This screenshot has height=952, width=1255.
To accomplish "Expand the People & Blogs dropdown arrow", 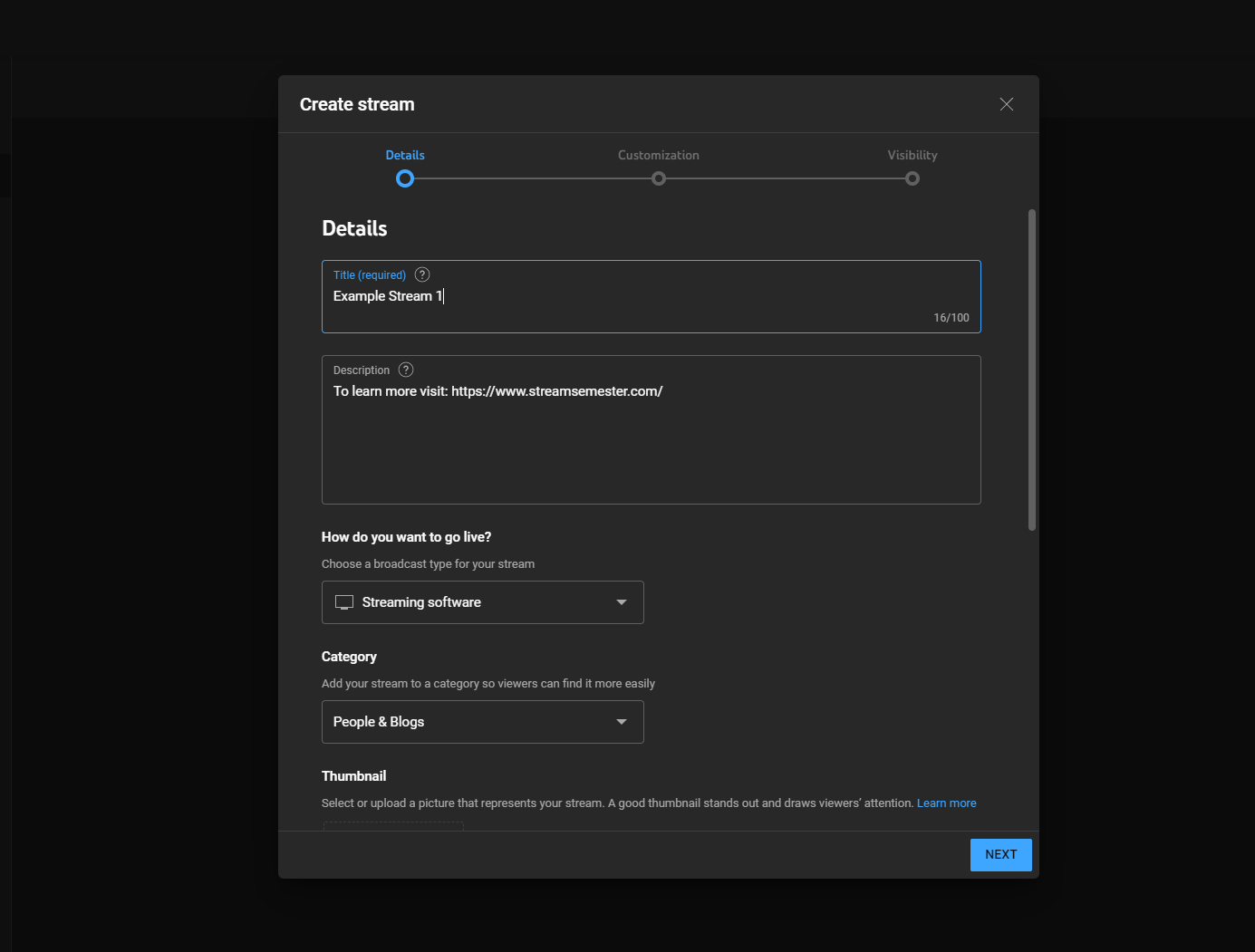I will tap(622, 722).
